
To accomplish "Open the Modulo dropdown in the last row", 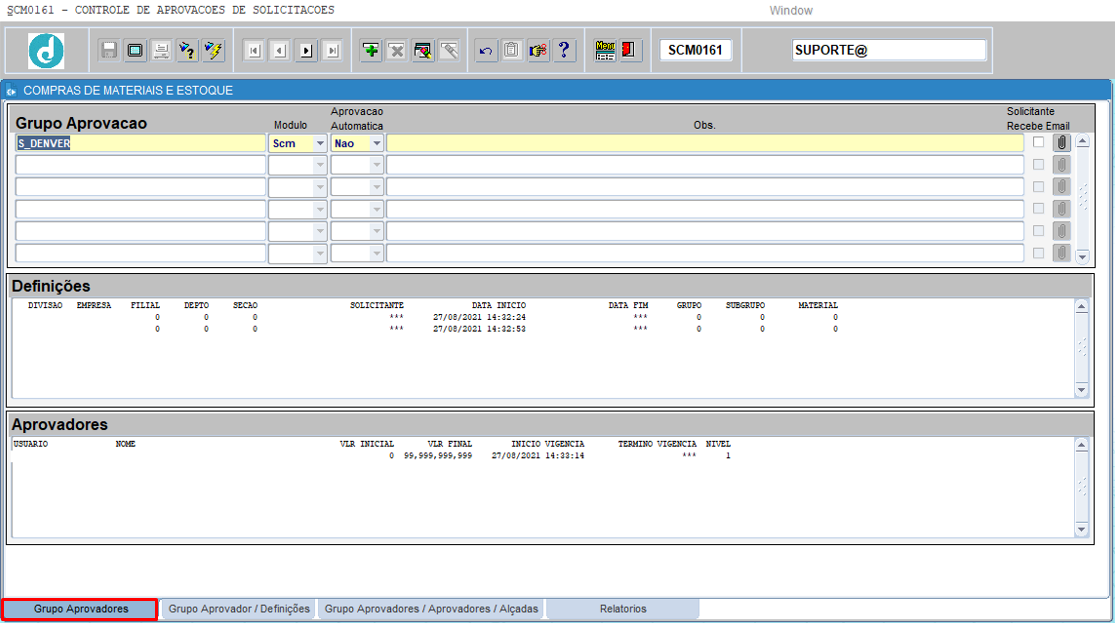I will (x=320, y=253).
